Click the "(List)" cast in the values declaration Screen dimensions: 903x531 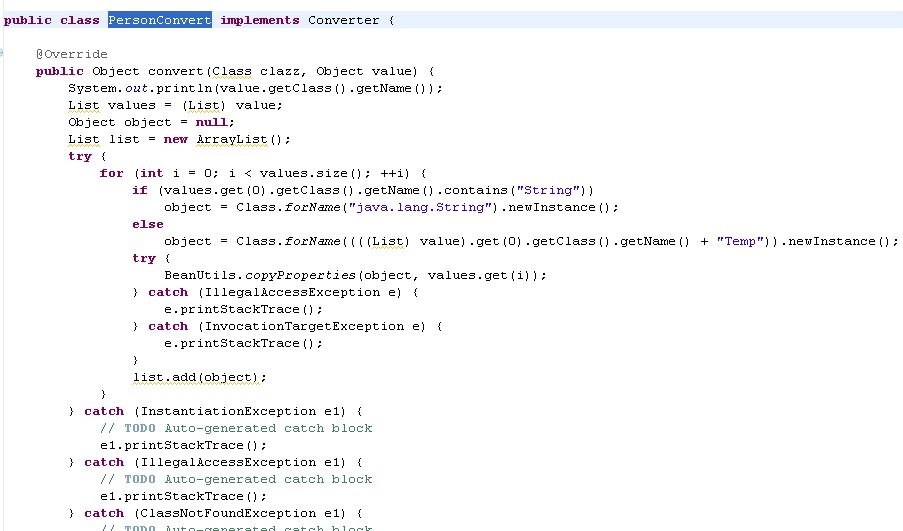(x=203, y=105)
